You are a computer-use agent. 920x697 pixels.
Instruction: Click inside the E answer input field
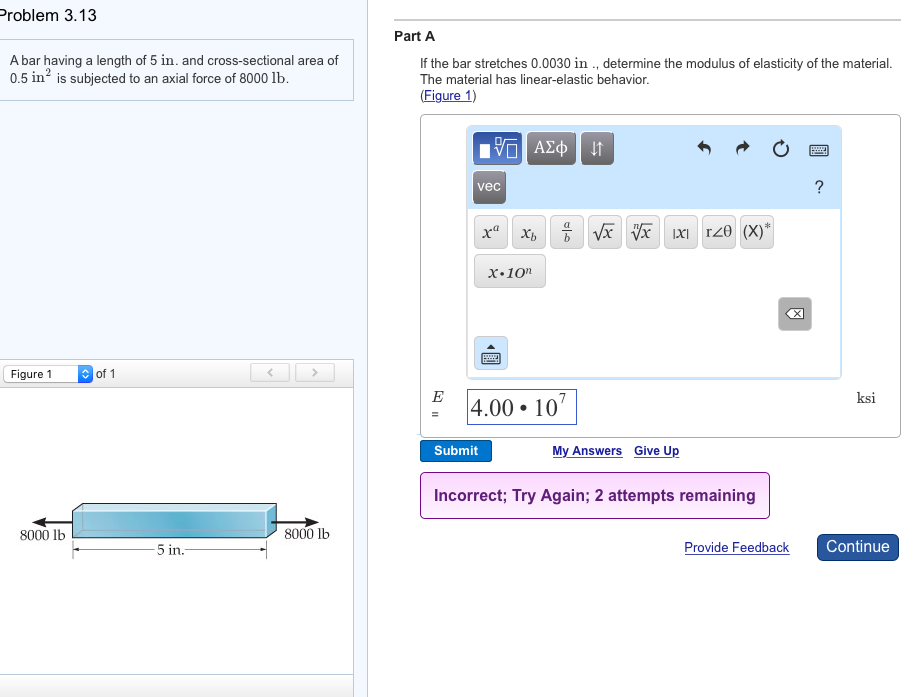pyautogui.click(x=520, y=406)
